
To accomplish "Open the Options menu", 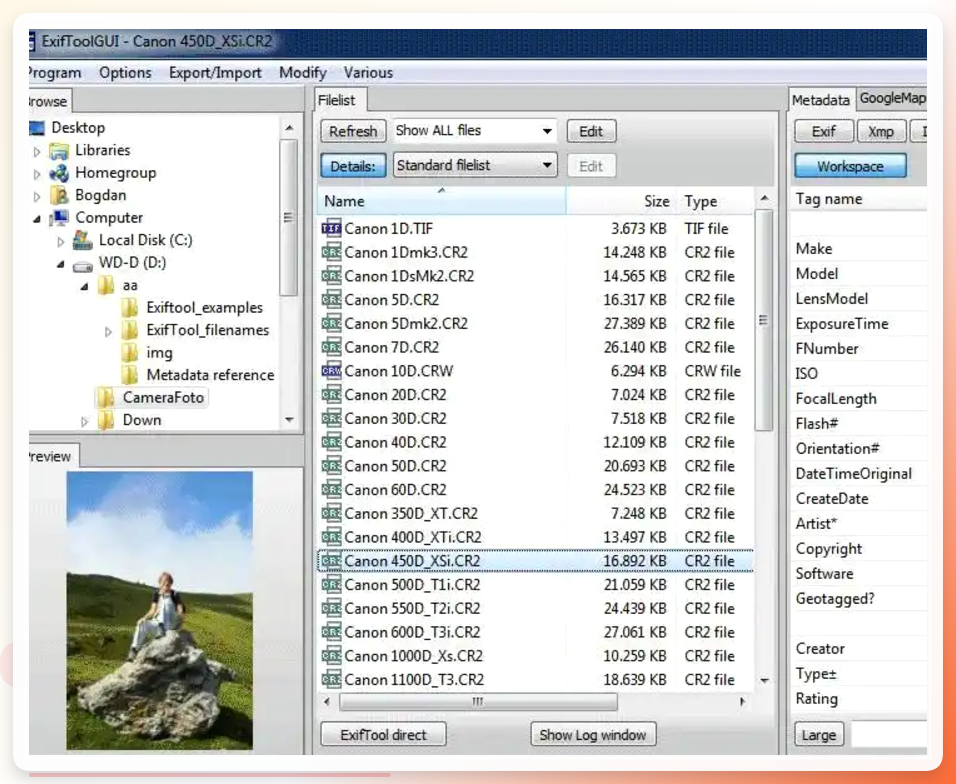I will pyautogui.click(x=125, y=73).
